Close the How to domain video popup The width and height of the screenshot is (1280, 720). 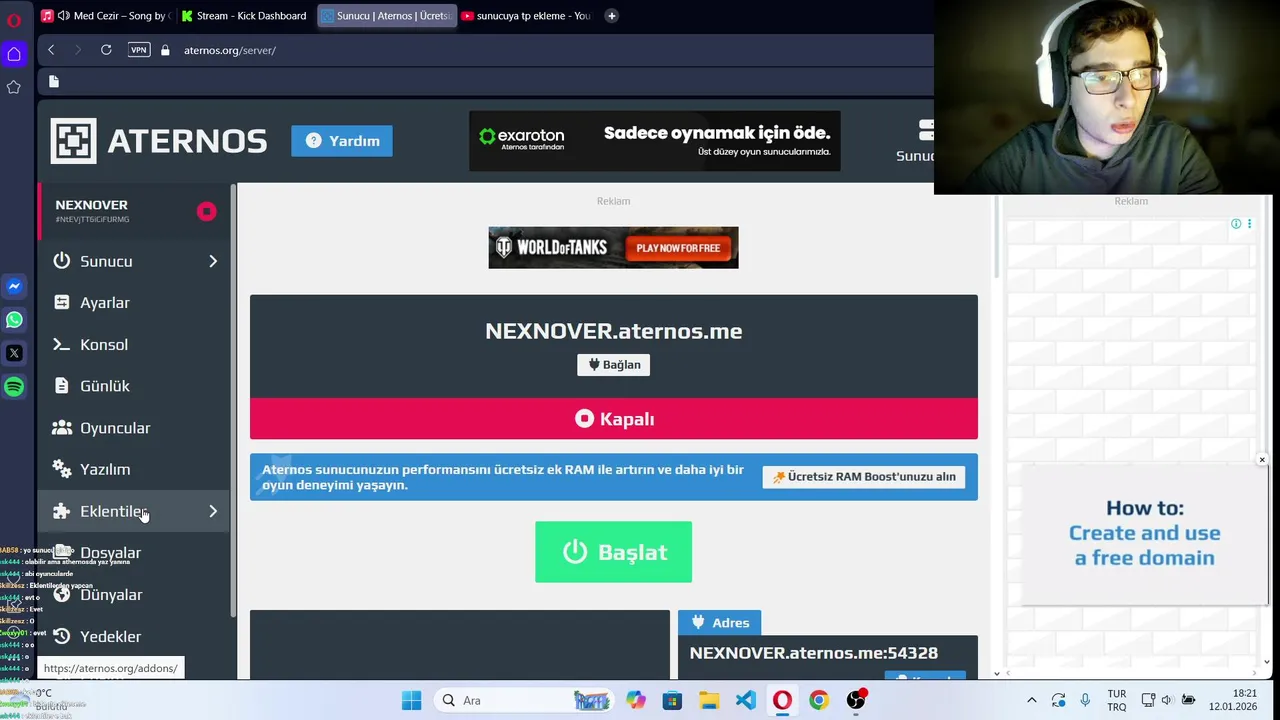pos(1262,460)
